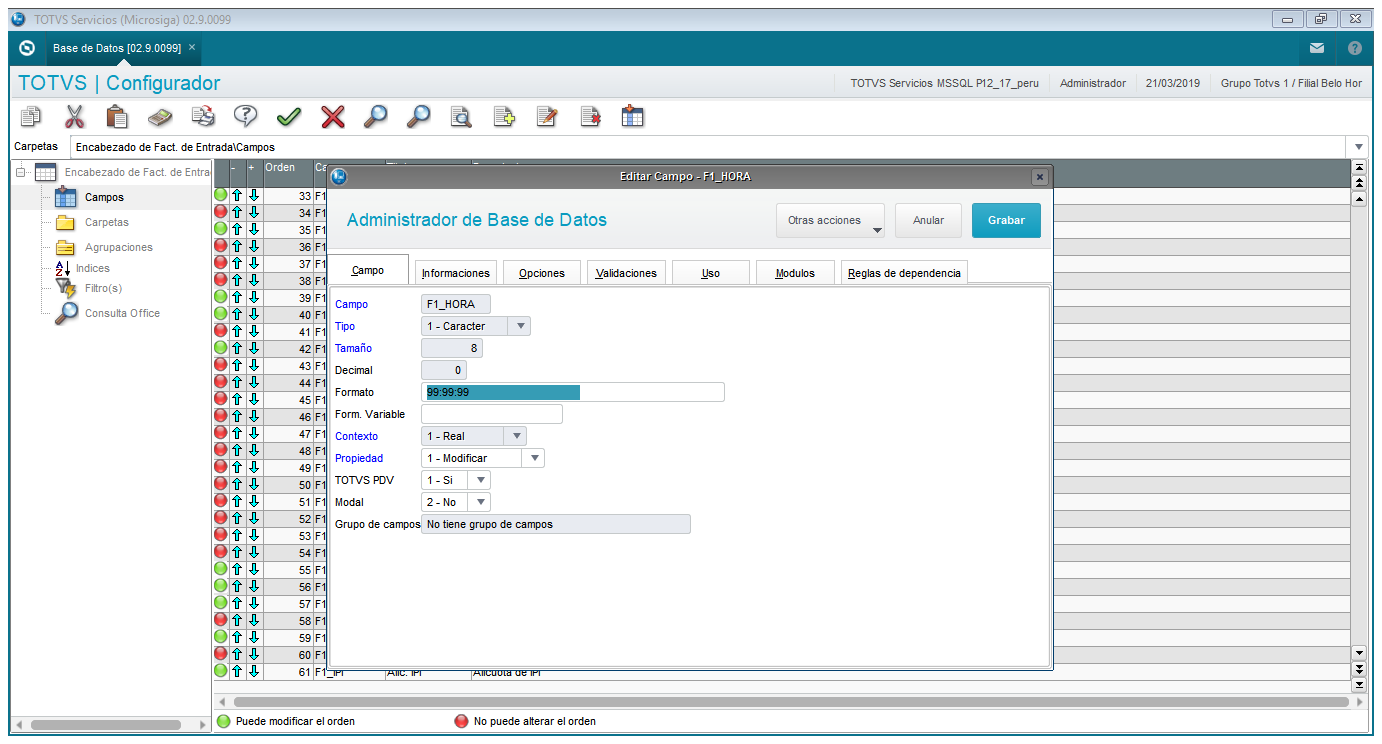Select Carpetas in the left tree
The width and height of the screenshot is (1382, 744).
pos(106,222)
